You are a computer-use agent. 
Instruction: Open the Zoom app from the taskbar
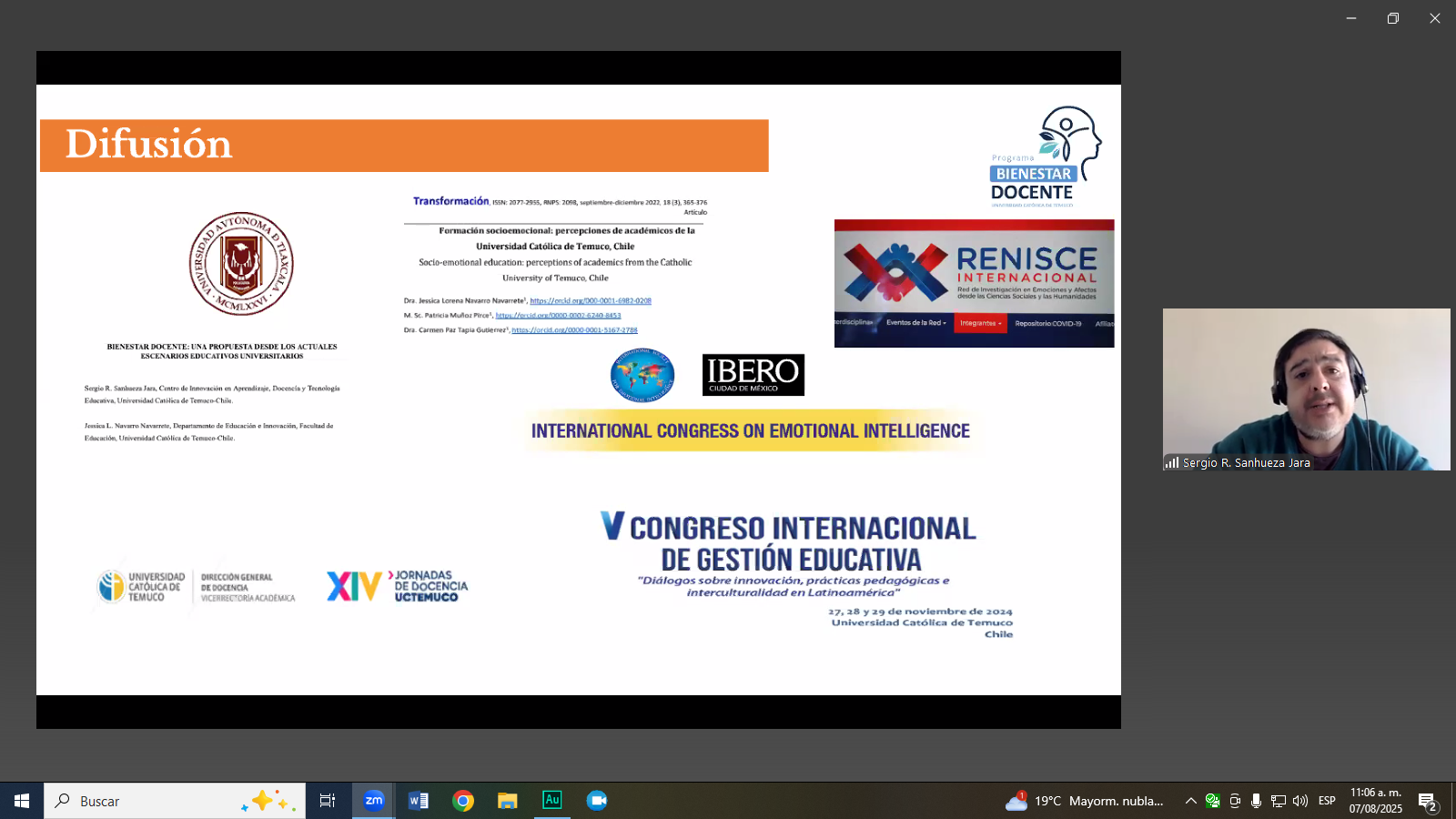pyautogui.click(x=373, y=801)
